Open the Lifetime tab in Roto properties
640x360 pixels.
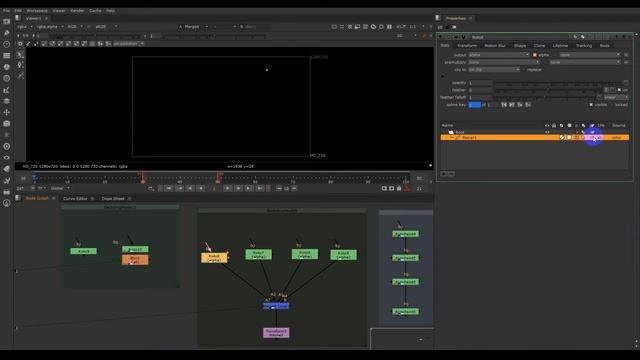click(x=560, y=46)
